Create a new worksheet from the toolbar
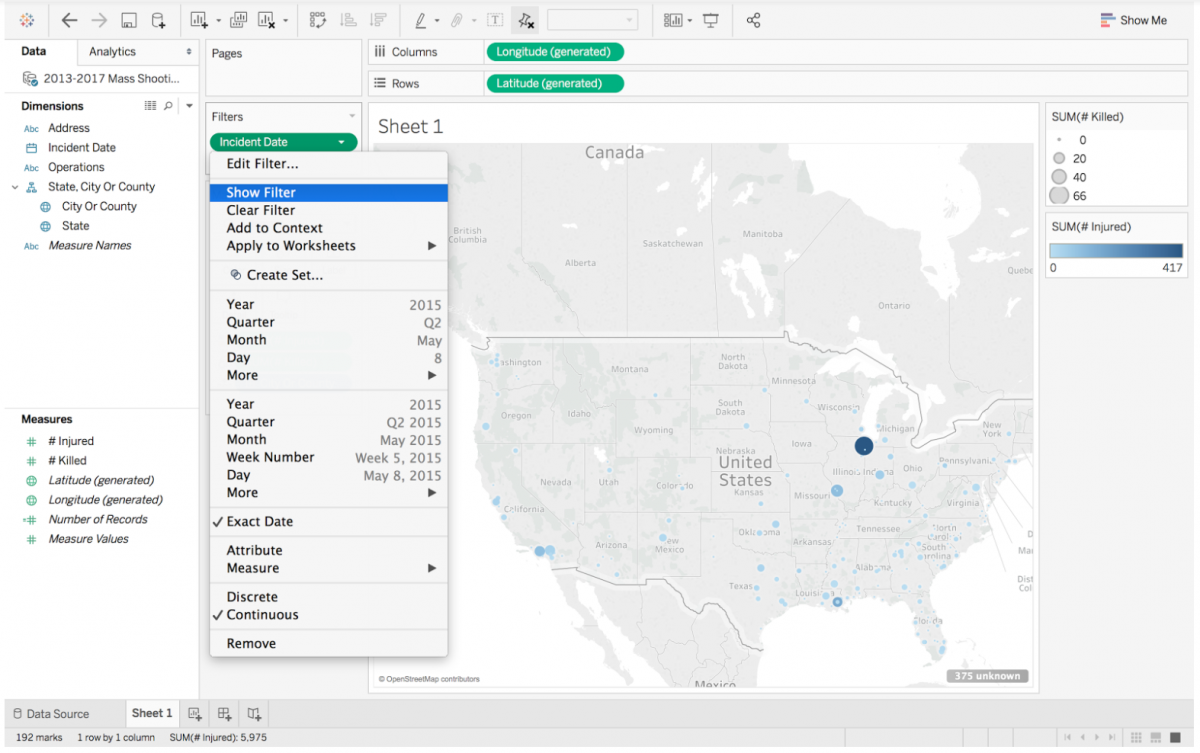Image resolution: width=1200 pixels, height=753 pixels. click(197, 18)
